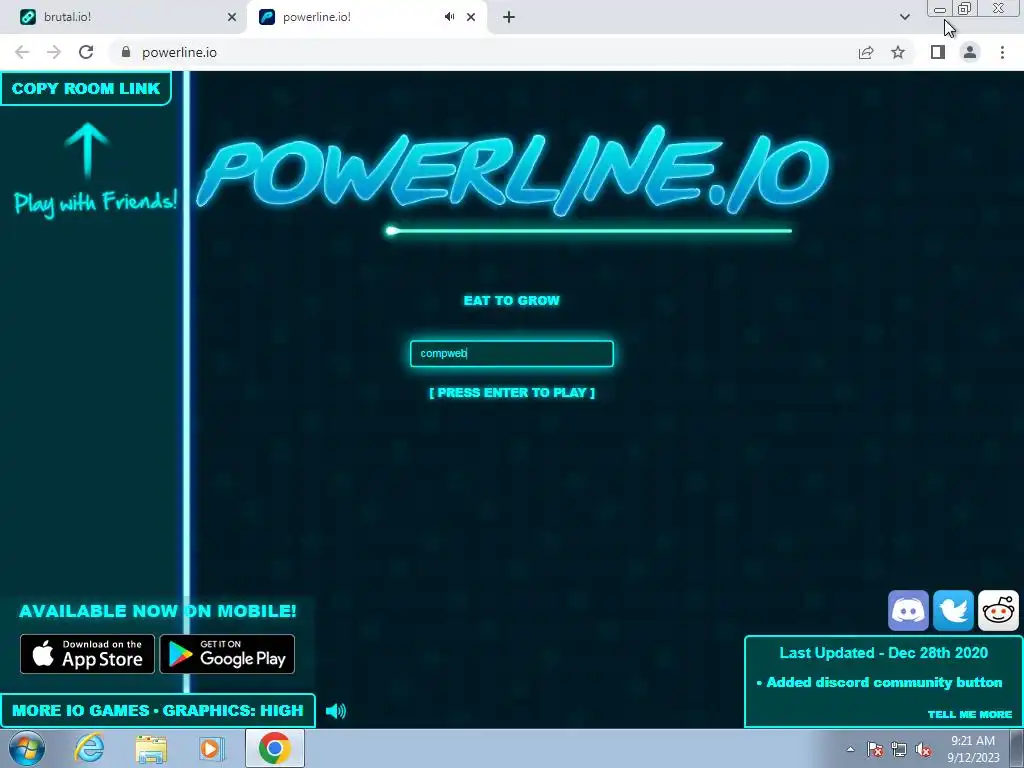This screenshot has height=768, width=1024.
Task: Switch to the brutal.io! tab
Action: (x=124, y=17)
